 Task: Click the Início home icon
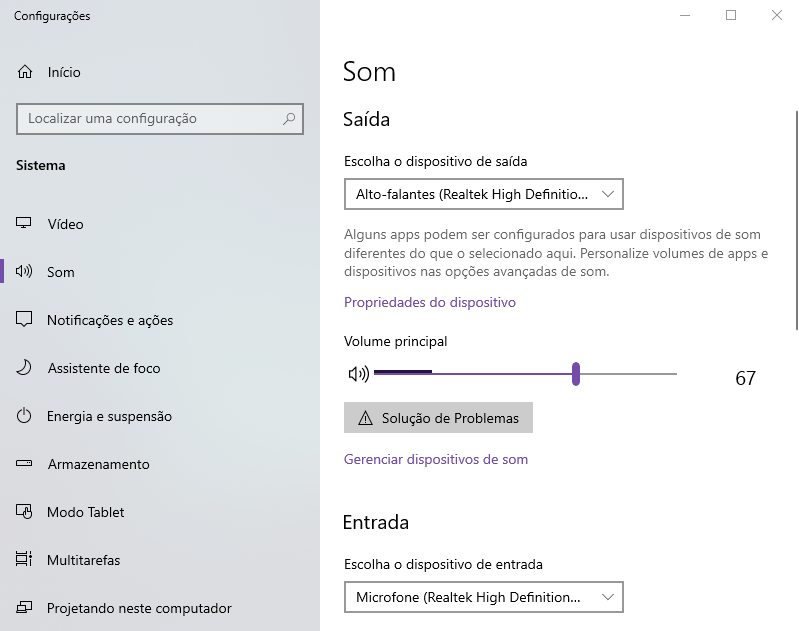pos(24,72)
